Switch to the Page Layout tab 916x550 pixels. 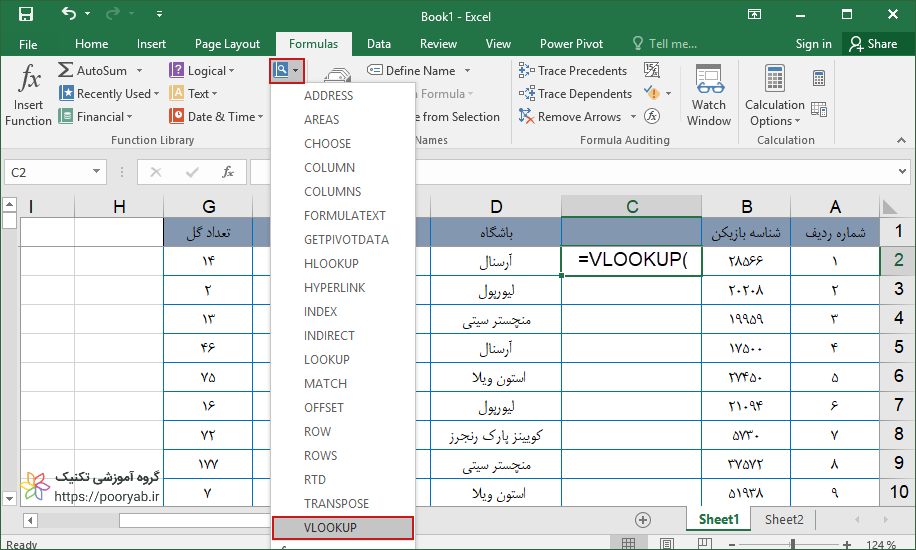coord(227,44)
